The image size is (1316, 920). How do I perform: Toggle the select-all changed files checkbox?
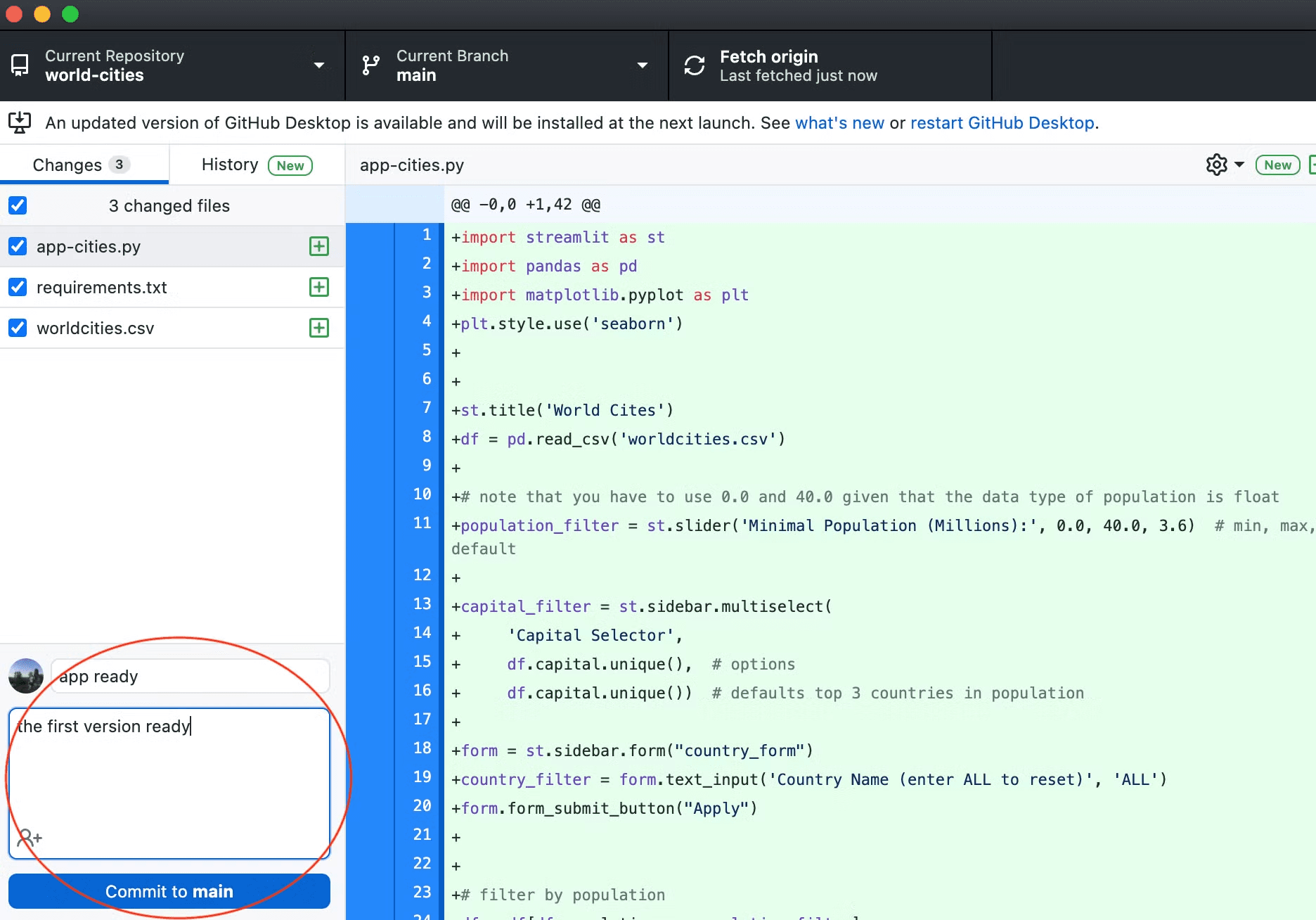18,205
